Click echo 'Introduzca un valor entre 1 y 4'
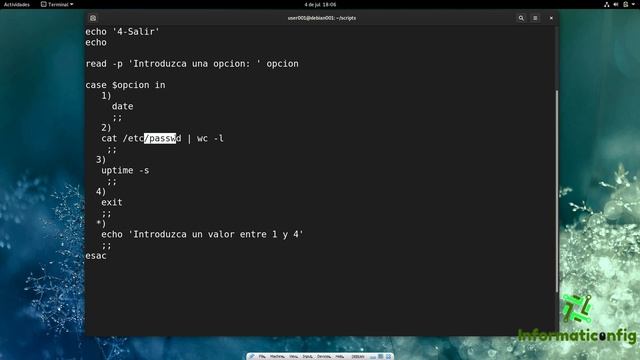 (202, 234)
